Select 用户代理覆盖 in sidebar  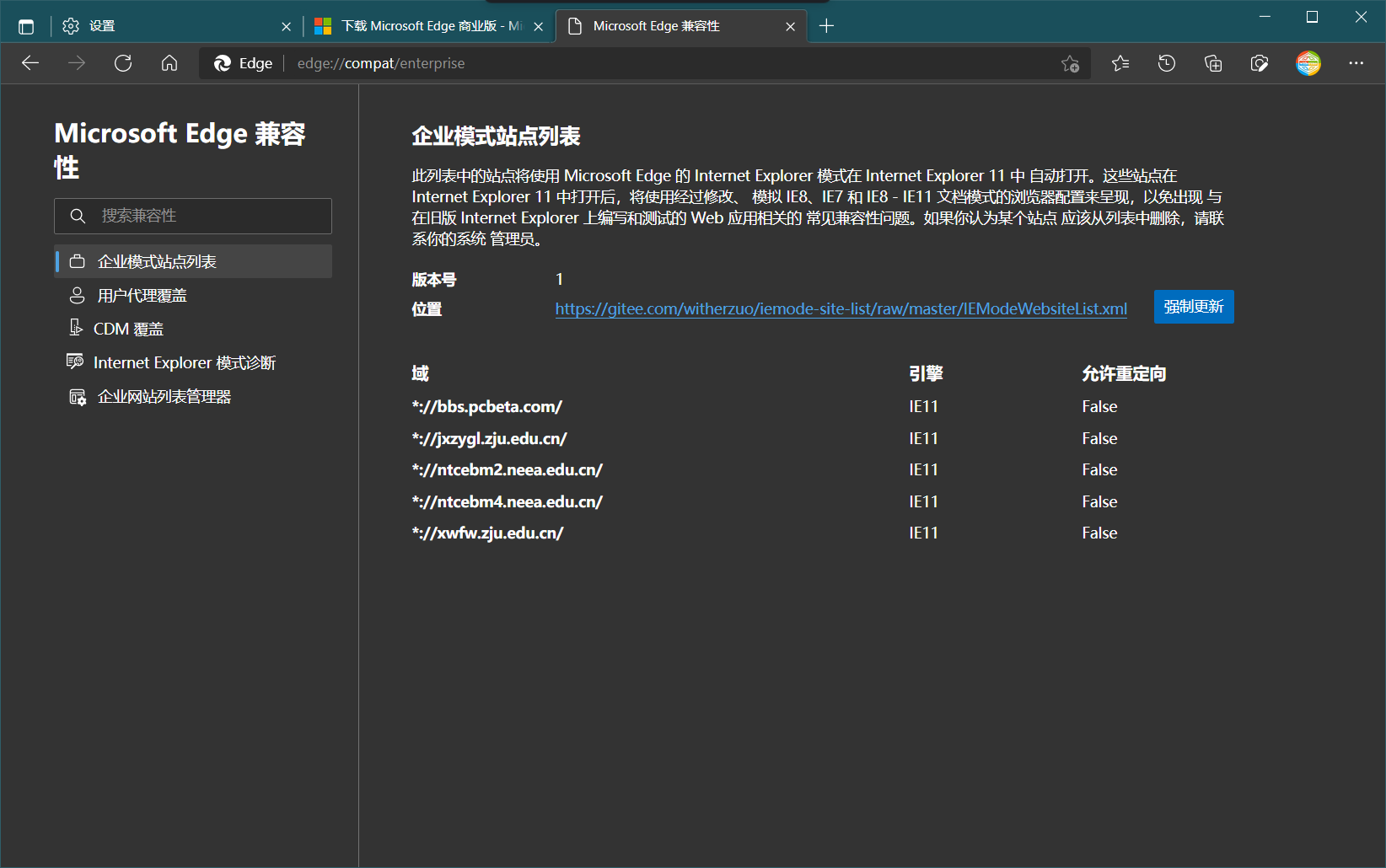142,296
